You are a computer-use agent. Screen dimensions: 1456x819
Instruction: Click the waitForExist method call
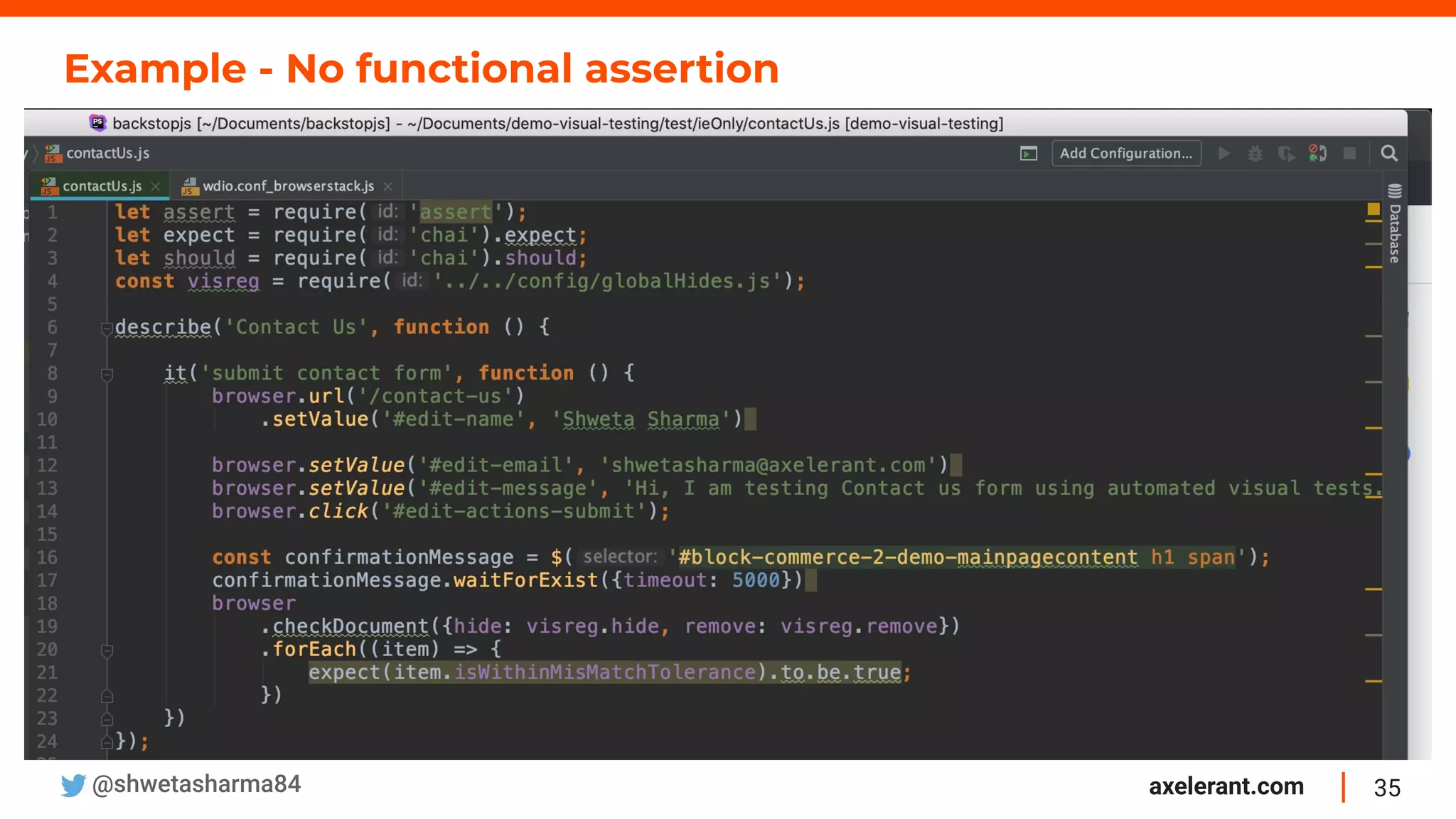(x=526, y=581)
